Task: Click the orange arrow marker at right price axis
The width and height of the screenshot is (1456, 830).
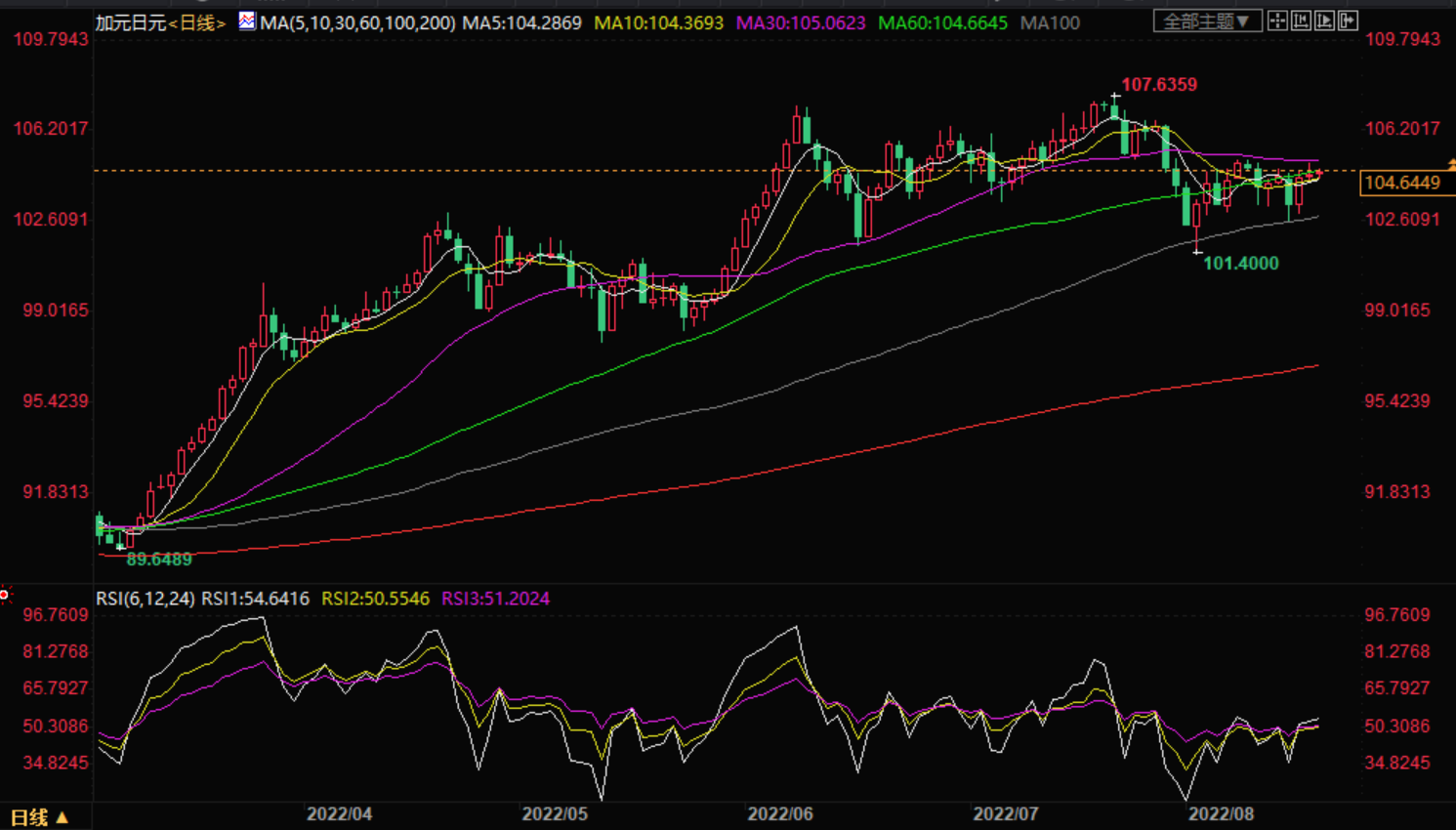Action: pyautogui.click(x=1451, y=164)
